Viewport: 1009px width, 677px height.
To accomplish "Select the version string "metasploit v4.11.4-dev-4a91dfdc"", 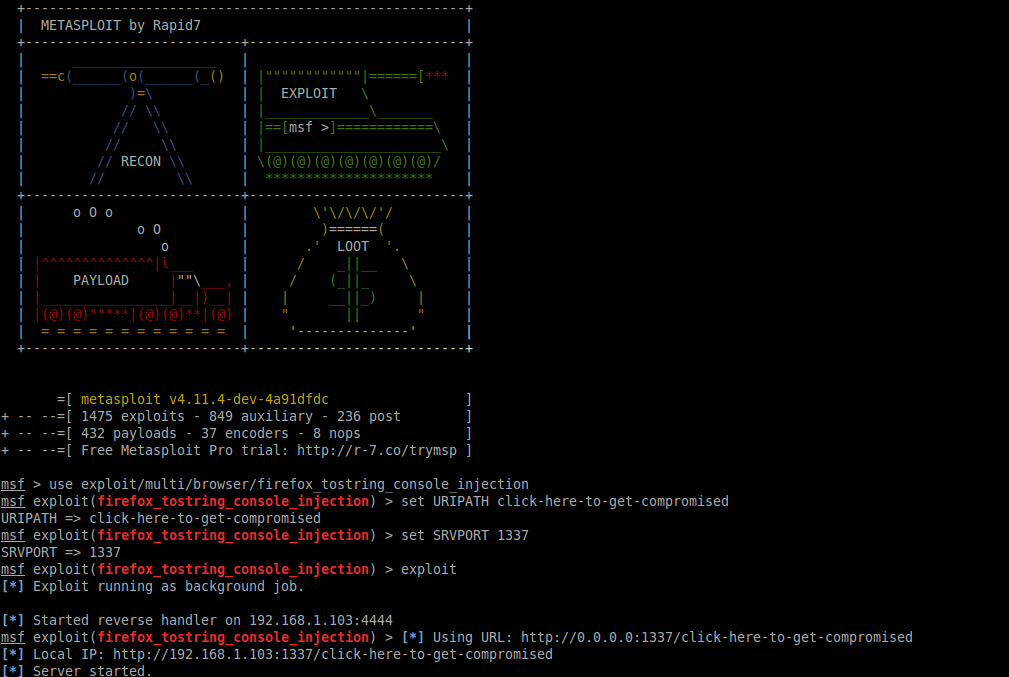I will pyautogui.click(x=205, y=400).
